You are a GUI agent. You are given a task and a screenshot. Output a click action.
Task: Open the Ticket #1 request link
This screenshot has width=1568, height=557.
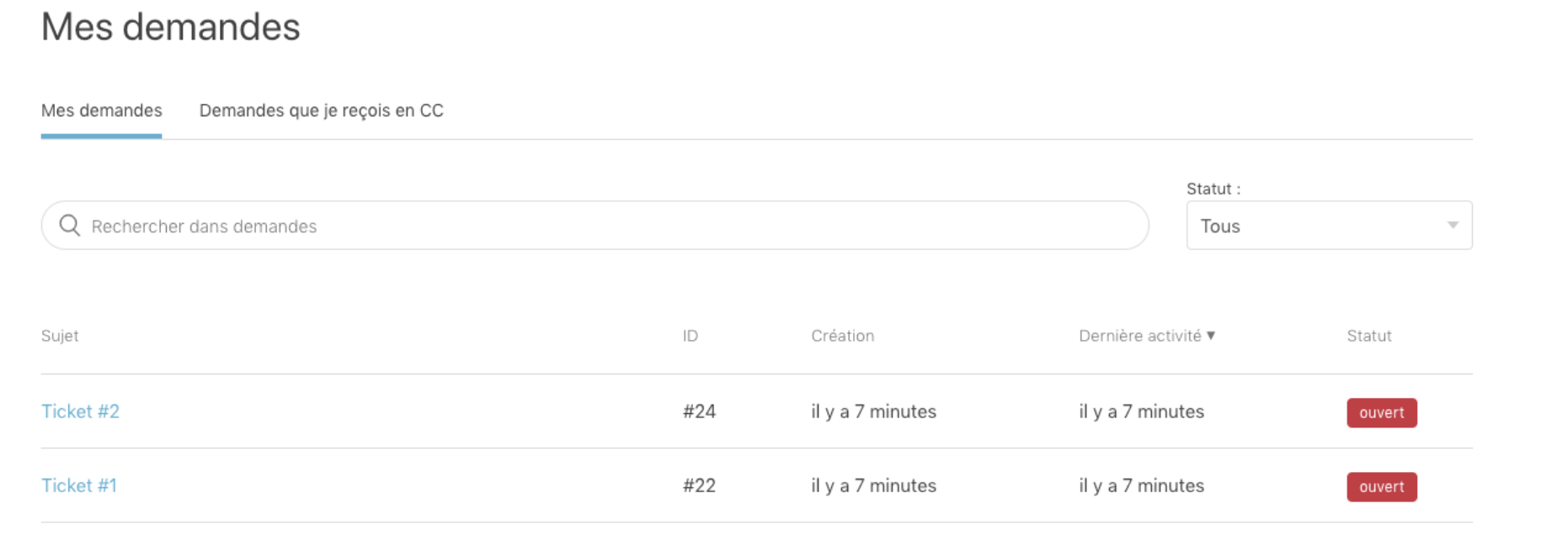pyautogui.click(x=79, y=485)
